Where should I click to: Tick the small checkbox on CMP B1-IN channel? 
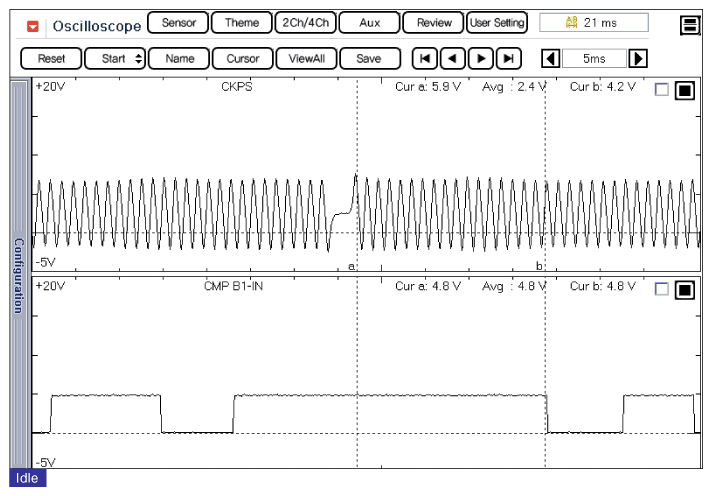click(661, 290)
